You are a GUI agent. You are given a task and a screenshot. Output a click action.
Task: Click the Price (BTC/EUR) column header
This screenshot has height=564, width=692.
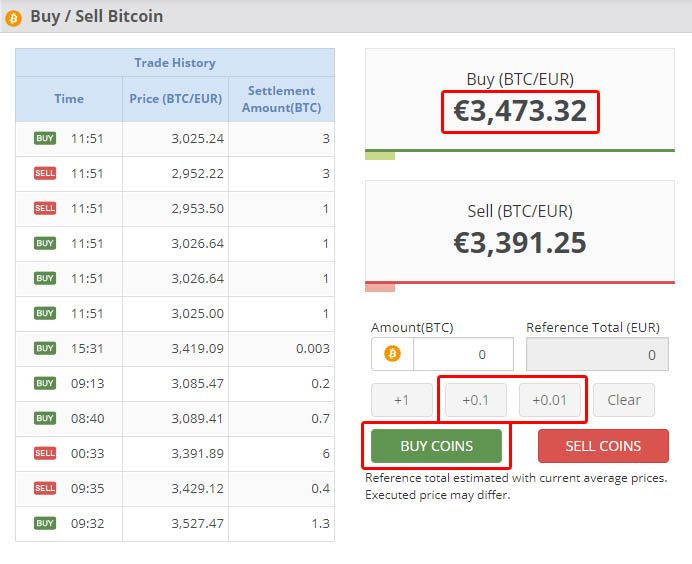pos(176,99)
